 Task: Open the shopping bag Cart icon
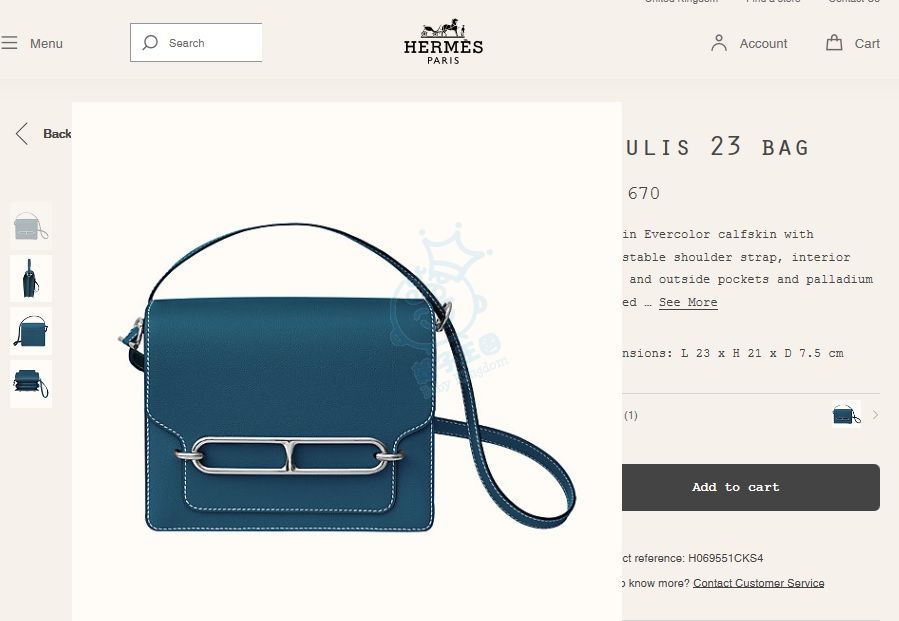[x=834, y=42]
